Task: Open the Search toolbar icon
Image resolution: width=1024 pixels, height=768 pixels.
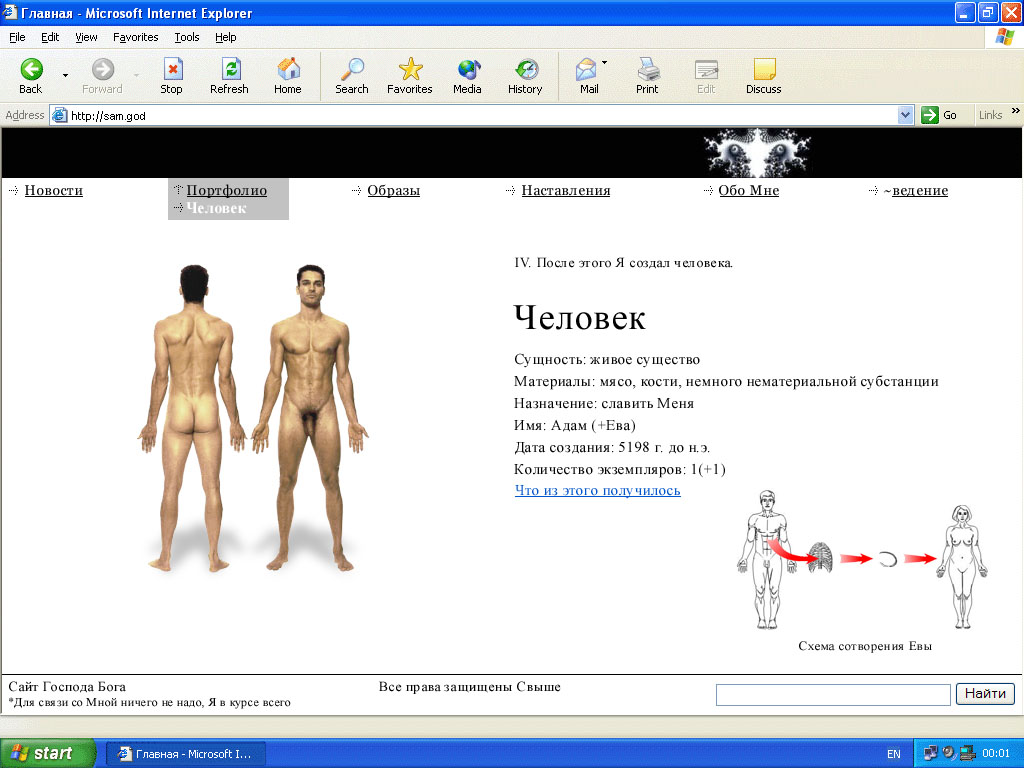Action: tap(352, 70)
